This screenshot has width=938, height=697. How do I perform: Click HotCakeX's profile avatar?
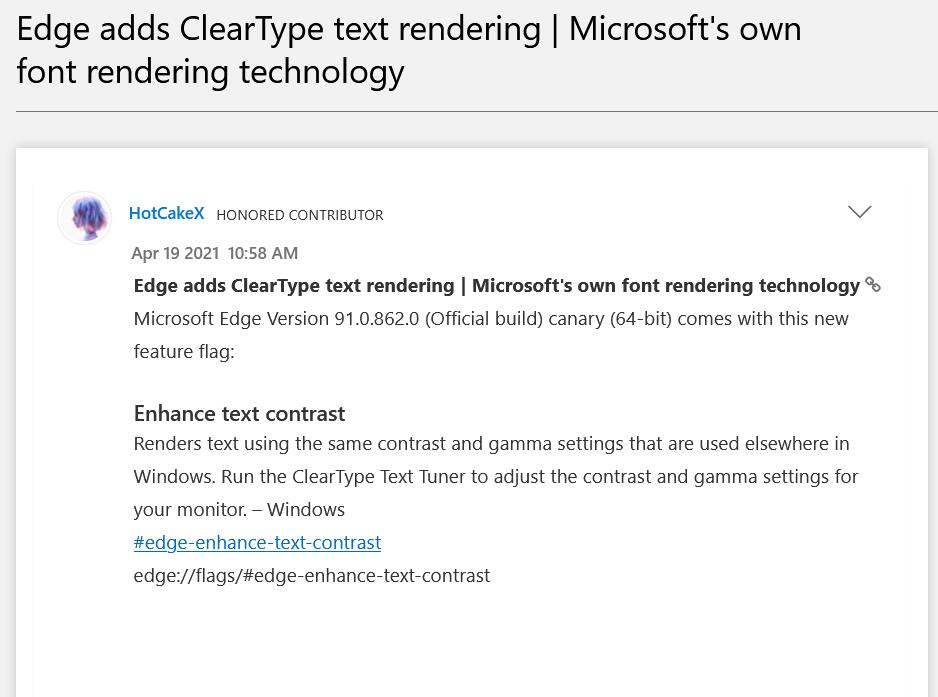tap(84, 217)
